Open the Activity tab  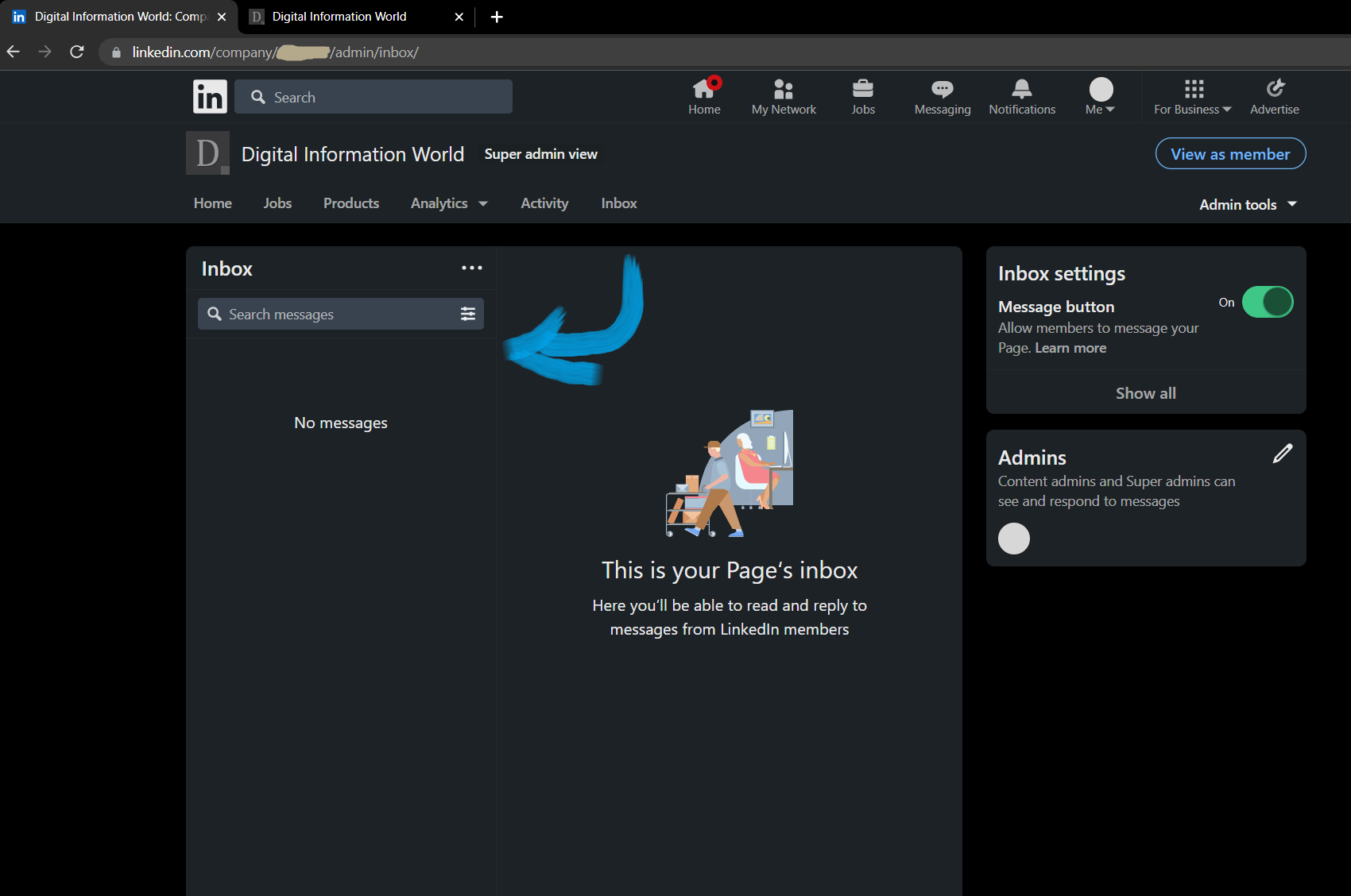pyautogui.click(x=544, y=203)
